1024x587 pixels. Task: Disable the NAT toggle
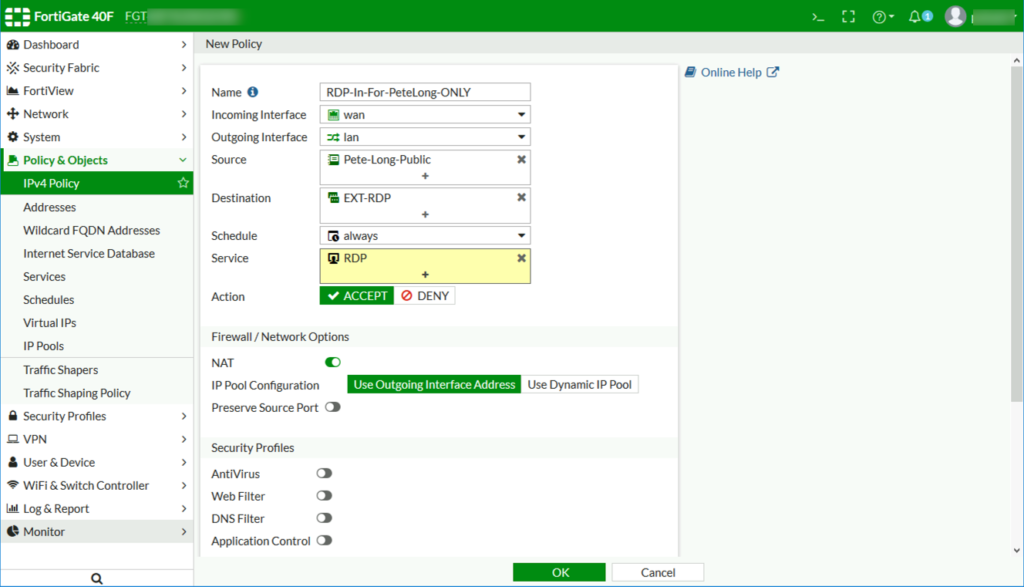click(x=332, y=362)
